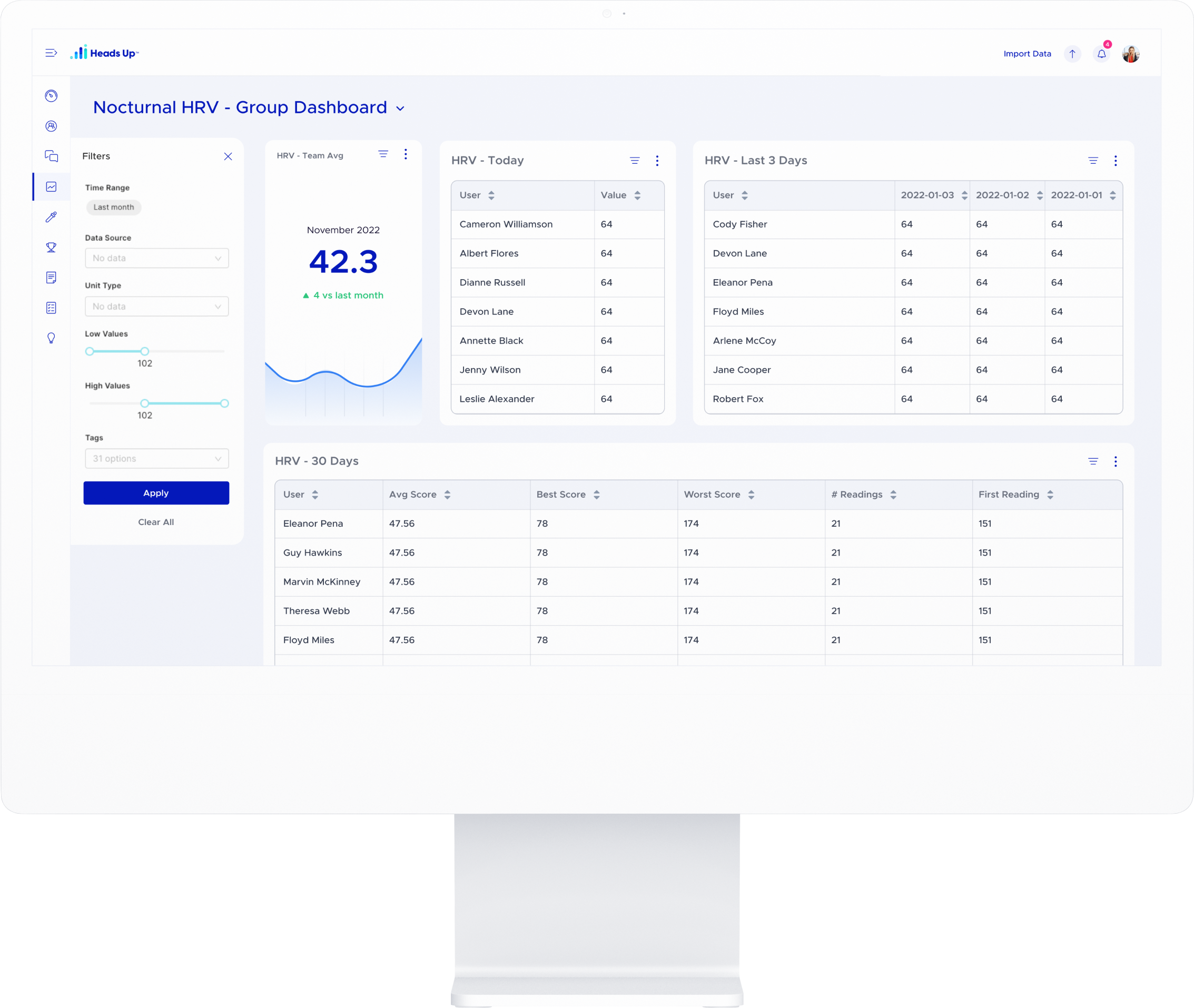
Task: Open the syringe lab results sidebar icon
Action: click(x=52, y=217)
